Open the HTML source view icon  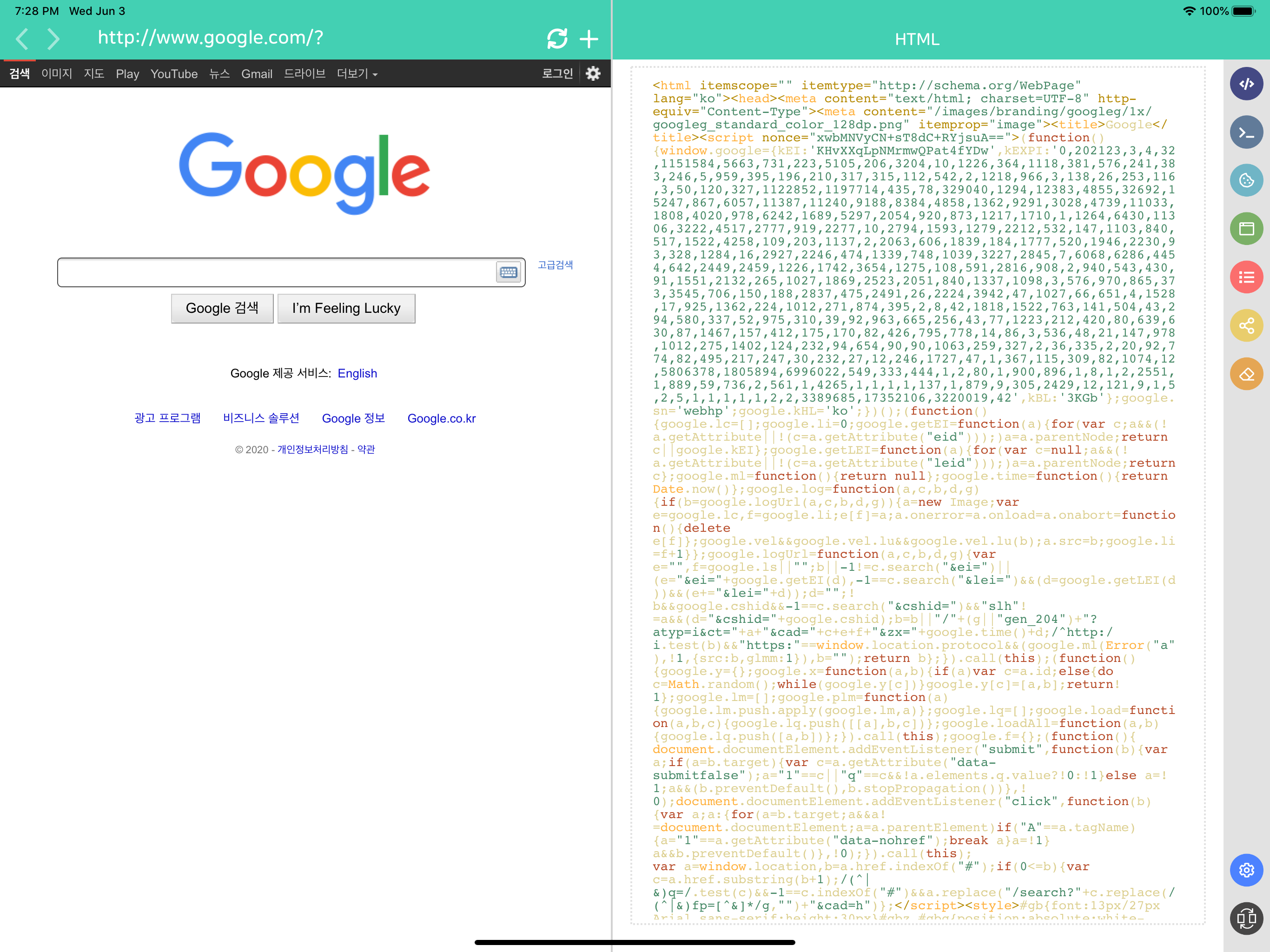coord(1246,84)
